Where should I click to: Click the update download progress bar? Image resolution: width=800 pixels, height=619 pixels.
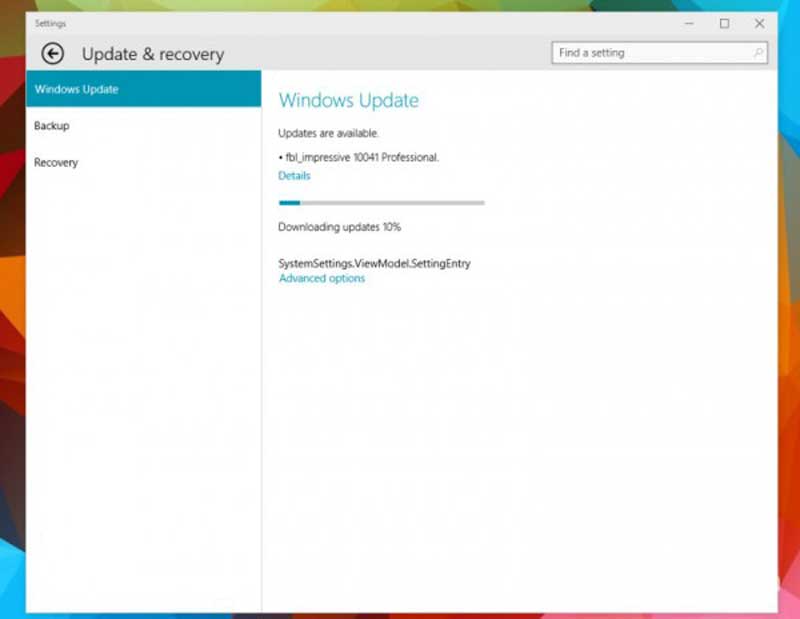click(382, 203)
